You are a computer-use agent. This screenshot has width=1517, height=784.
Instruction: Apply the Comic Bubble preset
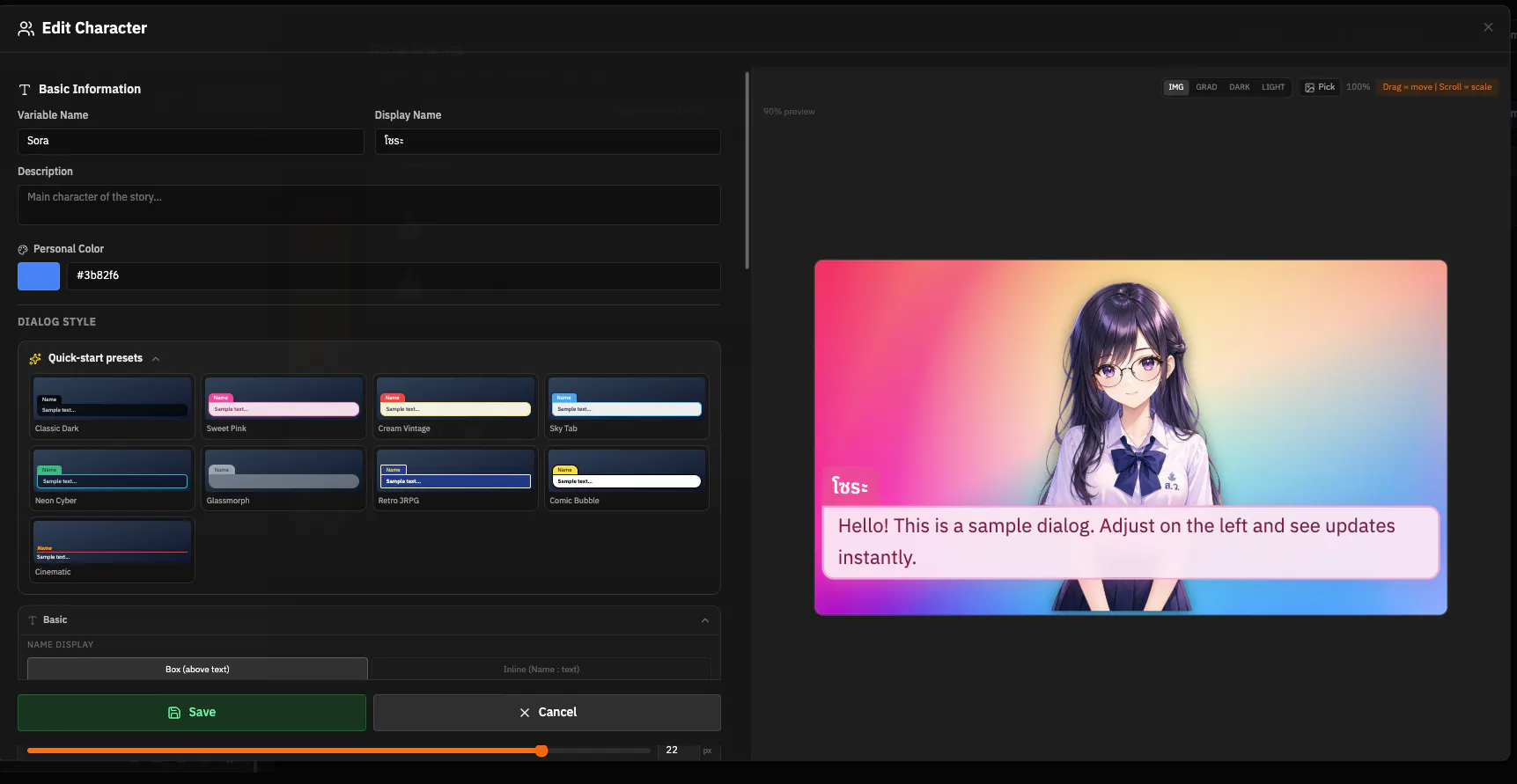tap(627, 479)
